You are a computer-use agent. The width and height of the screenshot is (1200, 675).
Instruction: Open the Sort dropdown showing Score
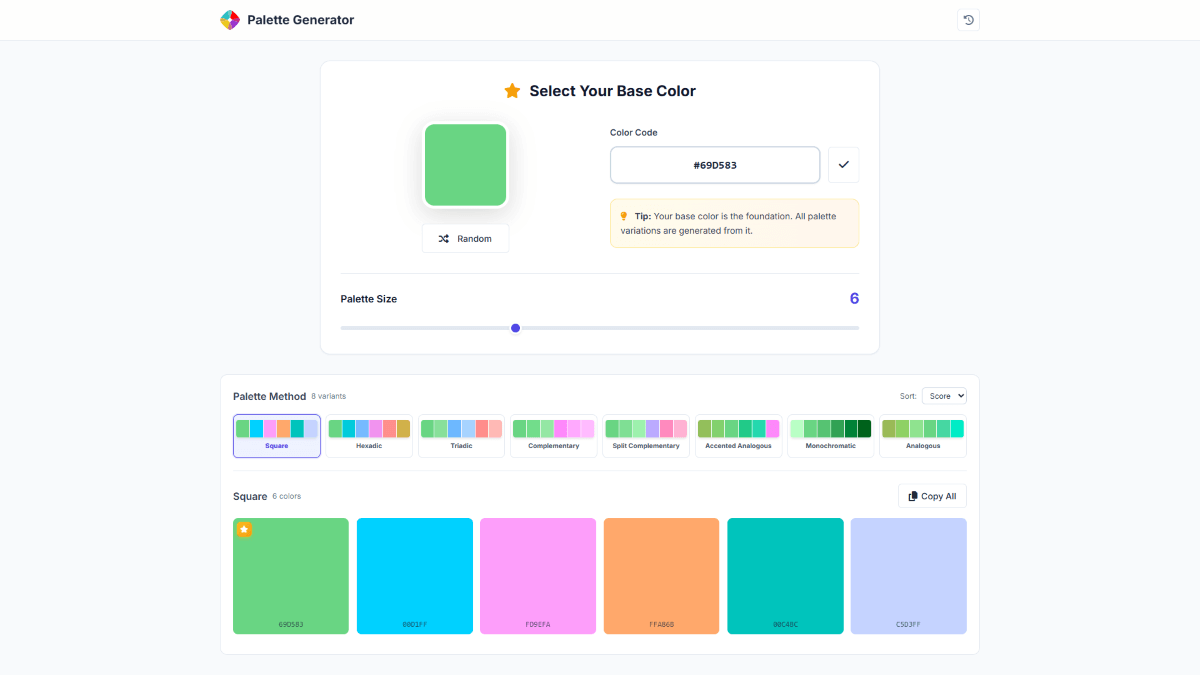click(x=944, y=395)
